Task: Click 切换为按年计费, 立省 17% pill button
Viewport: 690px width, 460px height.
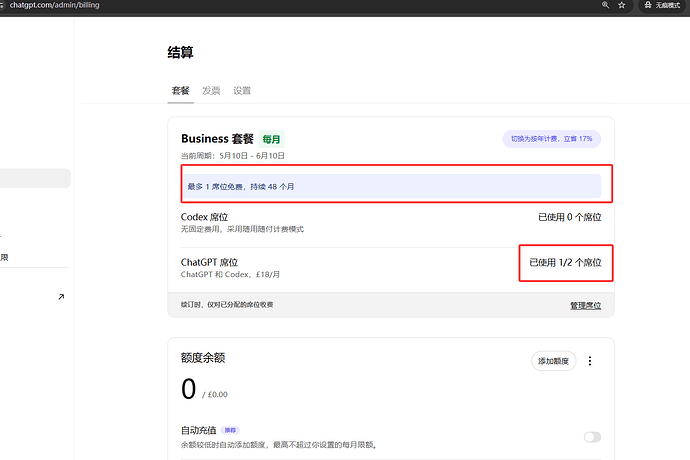Action: 551,139
